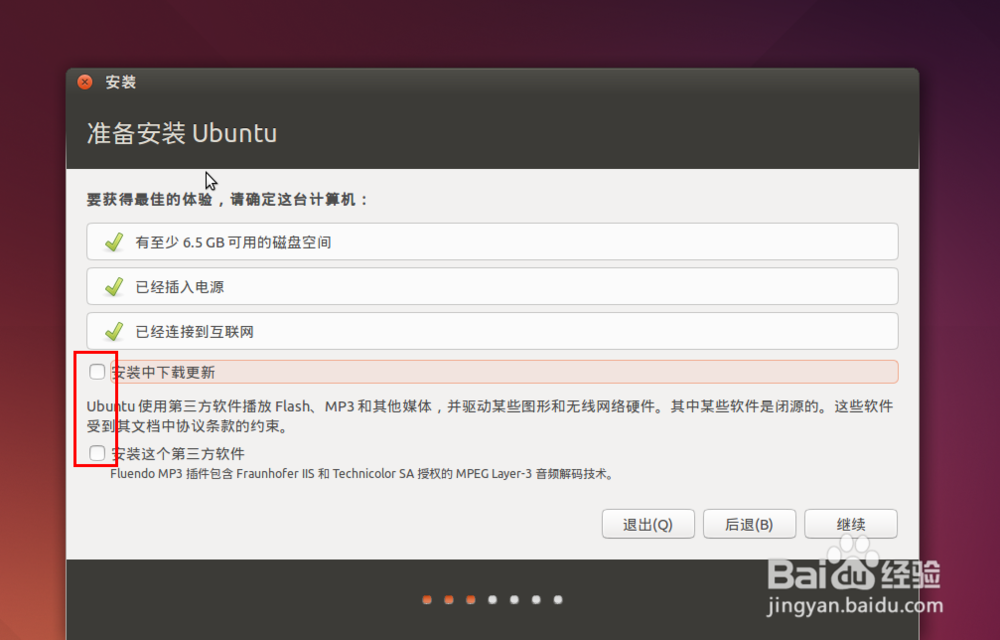Click 退出(Q) to quit the installer

tap(648, 523)
